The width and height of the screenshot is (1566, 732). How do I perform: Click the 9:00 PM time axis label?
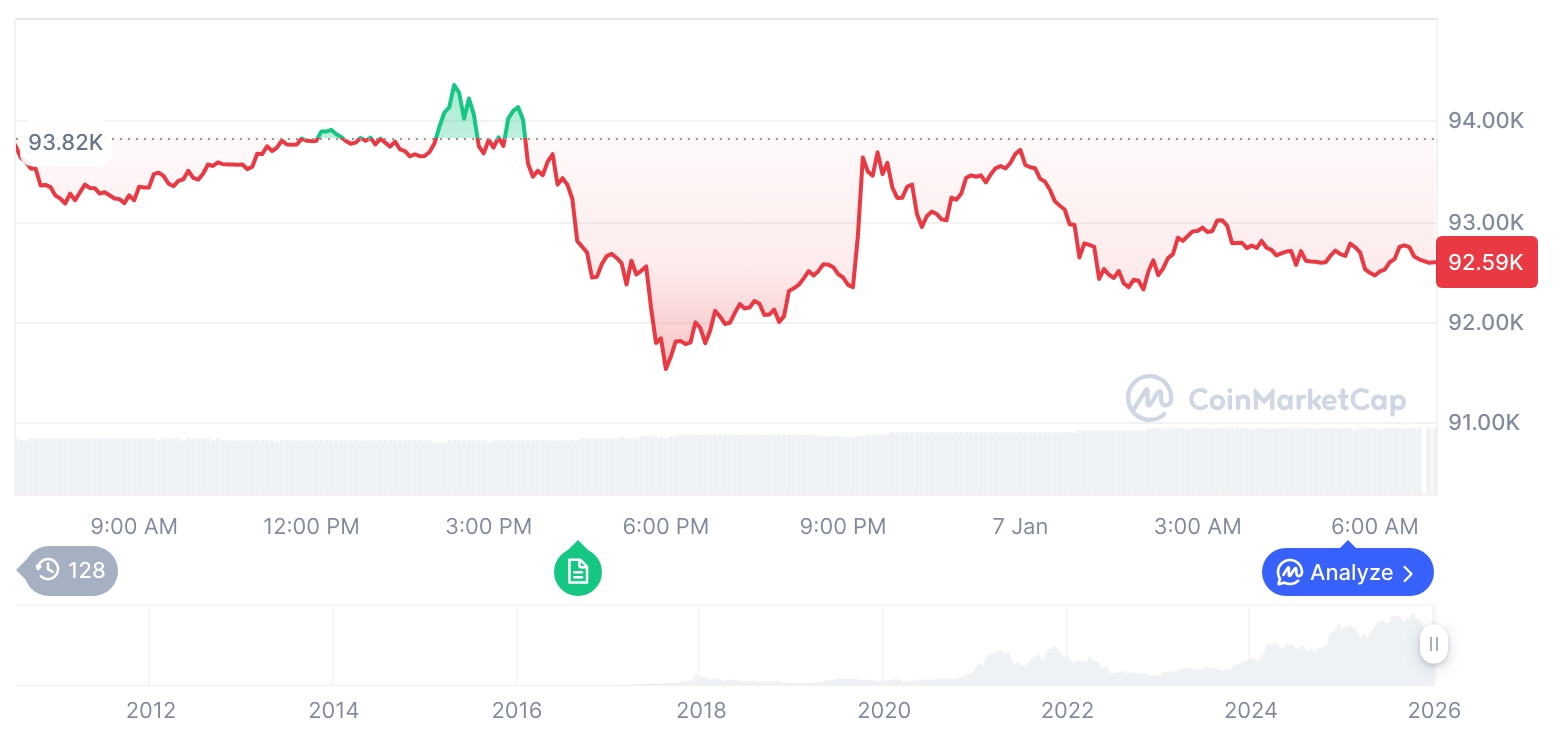pos(843,526)
